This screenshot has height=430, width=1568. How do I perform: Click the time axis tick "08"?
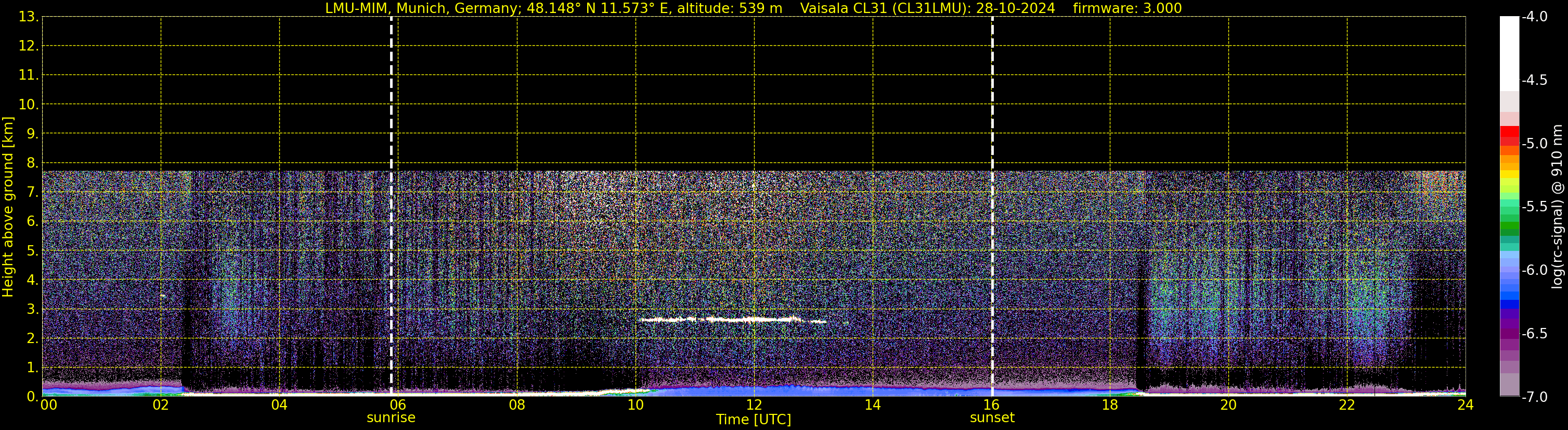pos(517,405)
